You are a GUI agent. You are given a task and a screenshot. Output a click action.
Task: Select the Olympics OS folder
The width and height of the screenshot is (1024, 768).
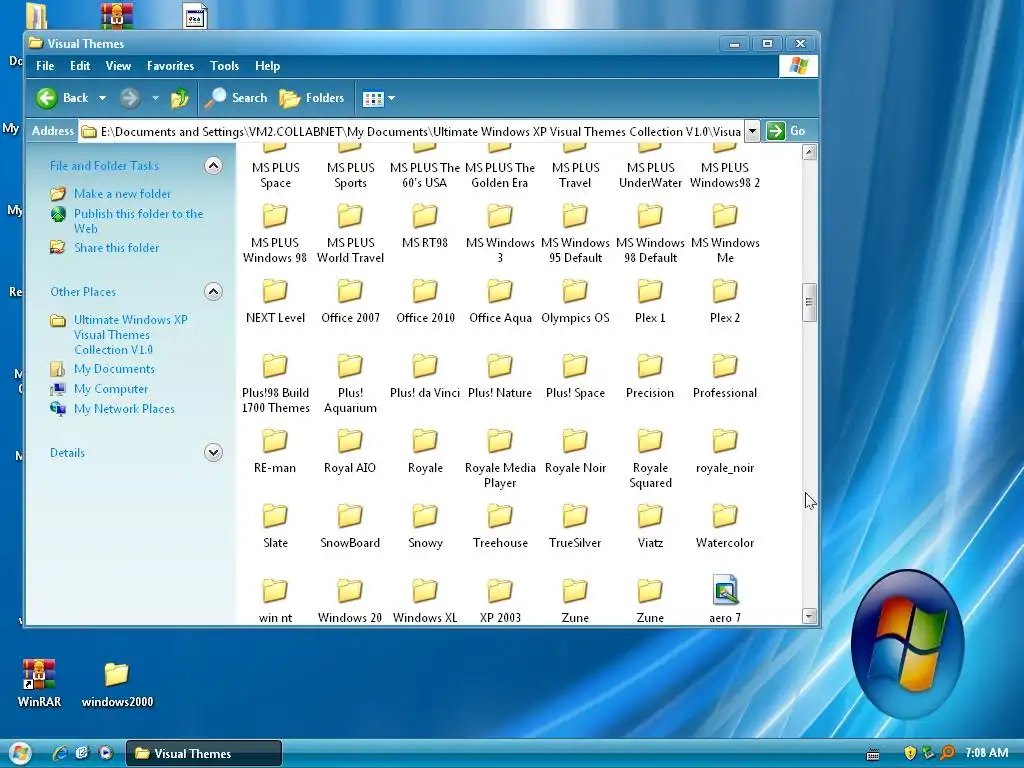(x=575, y=301)
